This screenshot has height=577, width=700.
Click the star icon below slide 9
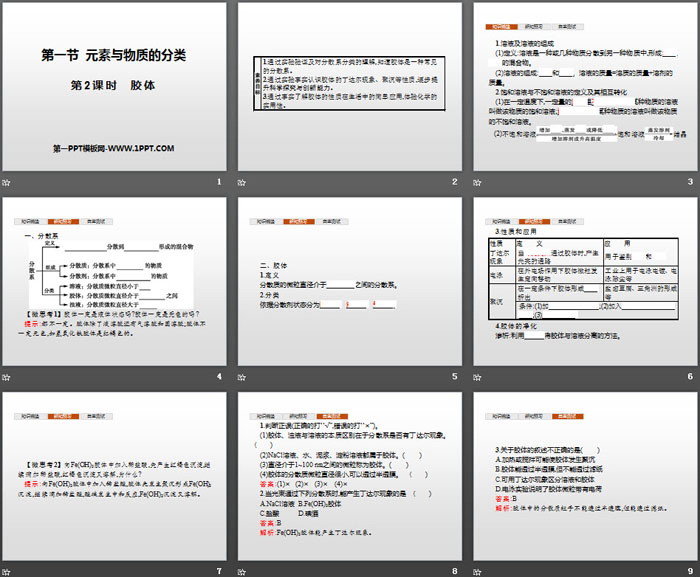click(x=482, y=571)
